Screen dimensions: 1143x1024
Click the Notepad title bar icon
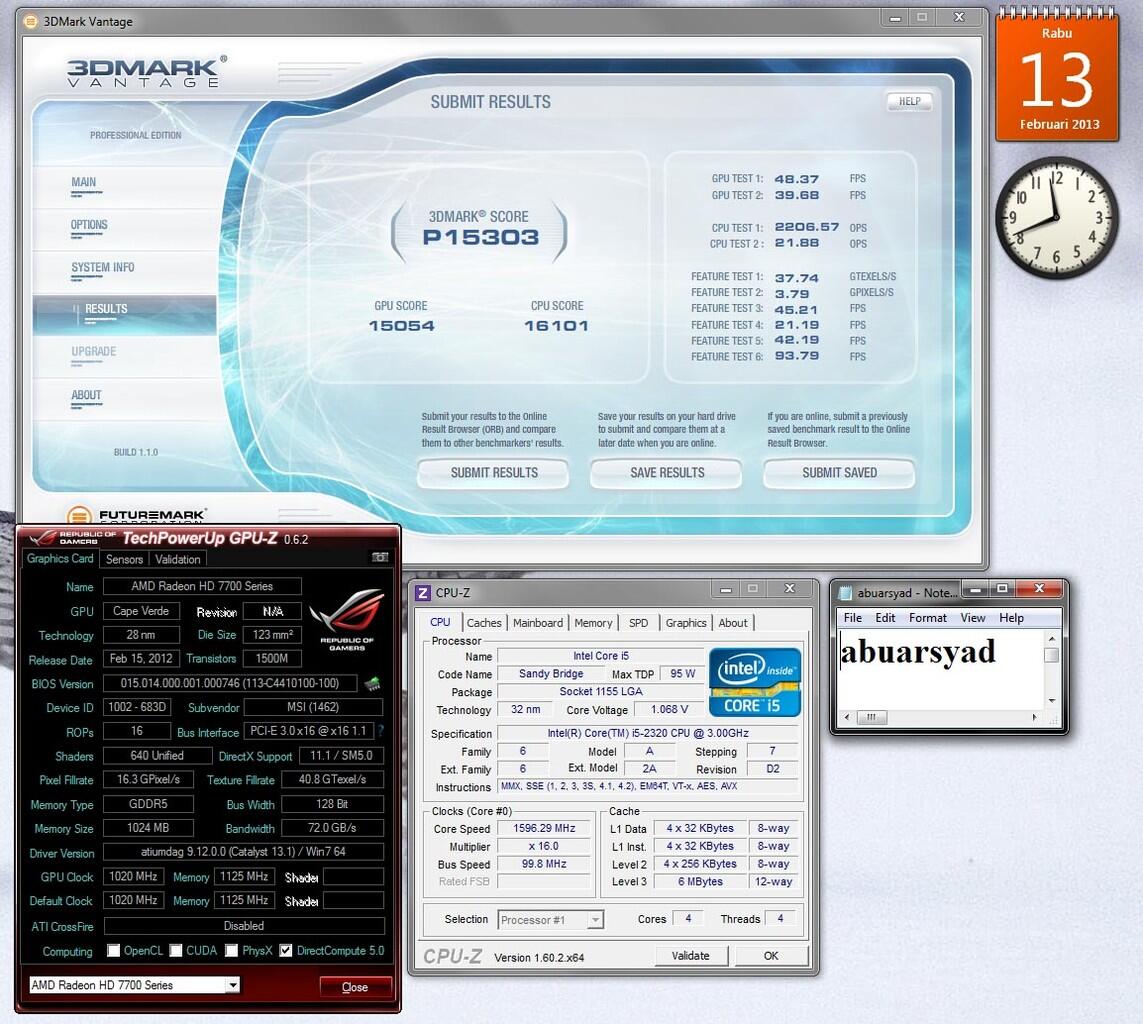pyautogui.click(x=845, y=593)
